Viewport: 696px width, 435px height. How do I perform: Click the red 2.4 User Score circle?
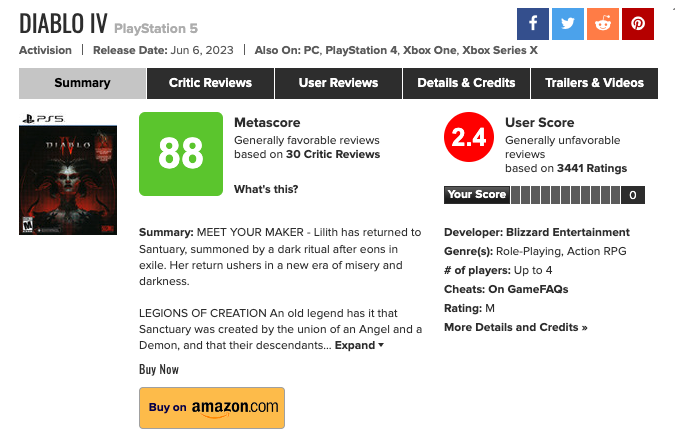[469, 137]
